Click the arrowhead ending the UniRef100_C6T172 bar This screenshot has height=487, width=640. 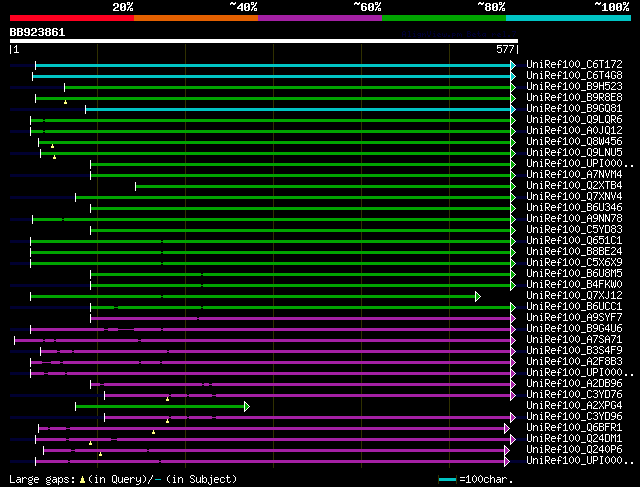[513, 65]
